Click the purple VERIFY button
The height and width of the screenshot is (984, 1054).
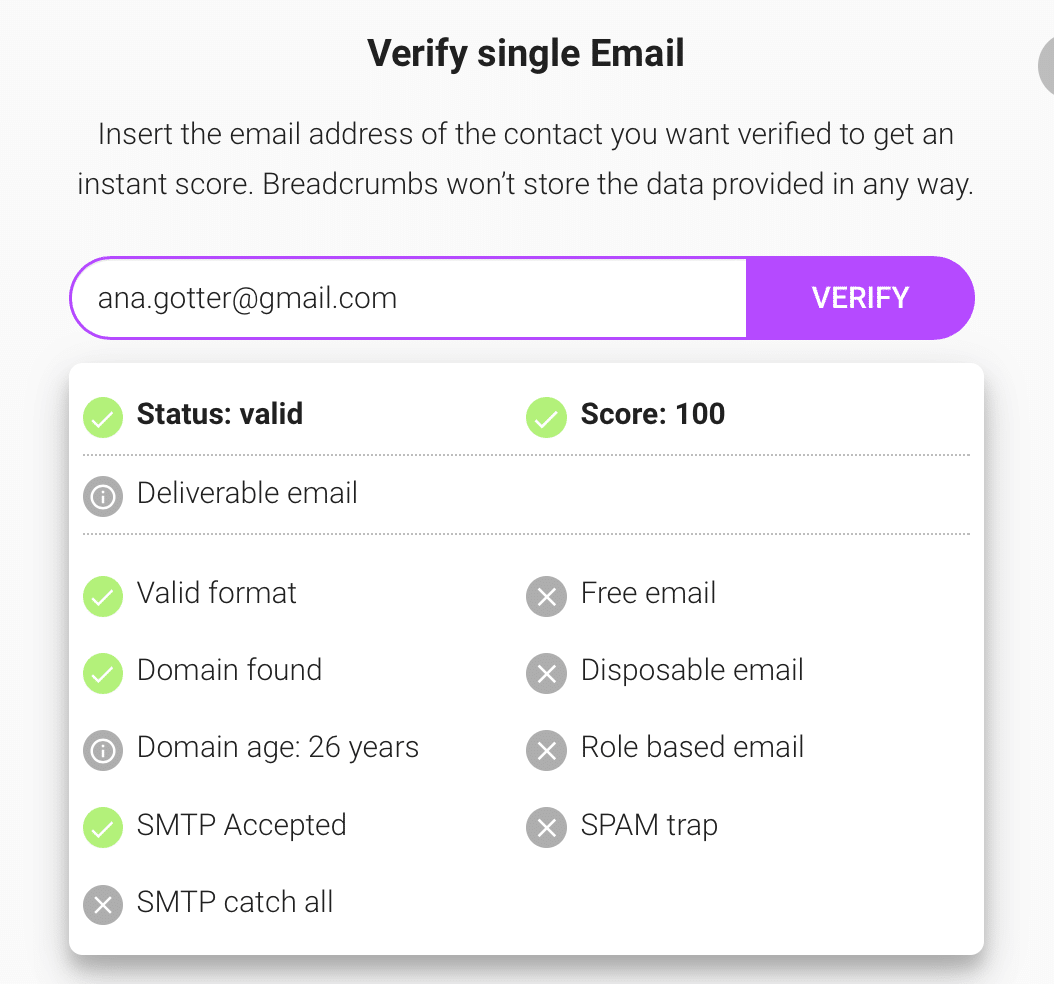tap(860, 298)
